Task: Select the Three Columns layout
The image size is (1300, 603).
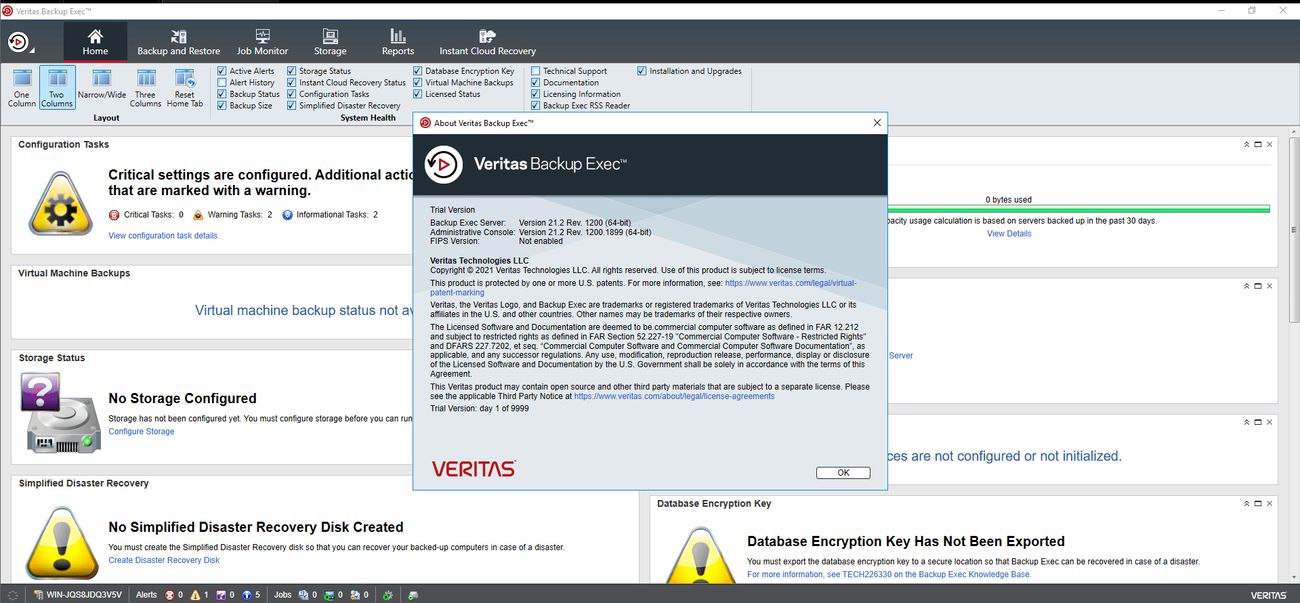Action: pos(146,88)
